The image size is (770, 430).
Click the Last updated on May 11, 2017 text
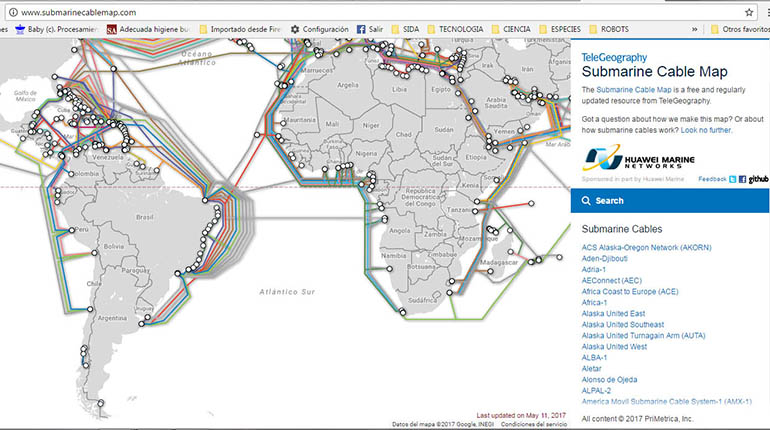[521, 415]
